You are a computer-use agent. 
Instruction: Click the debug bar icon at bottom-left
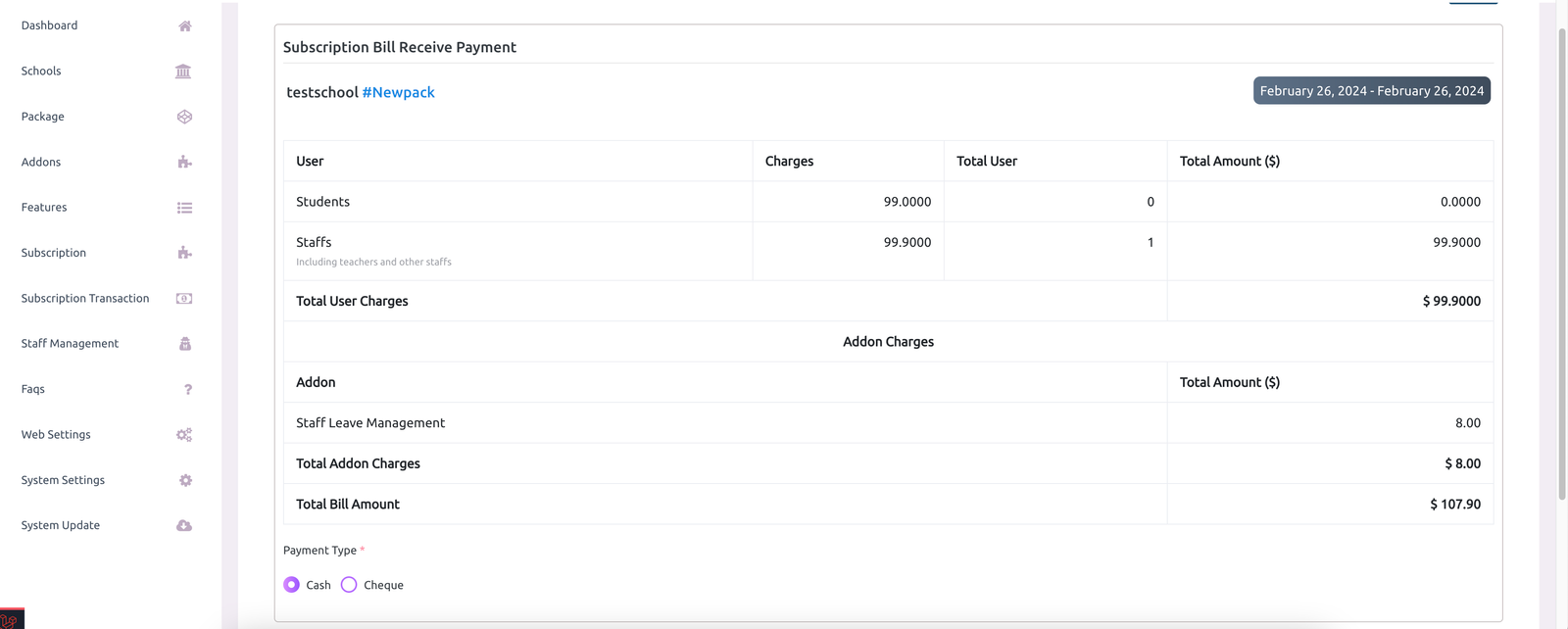[x=11, y=619]
